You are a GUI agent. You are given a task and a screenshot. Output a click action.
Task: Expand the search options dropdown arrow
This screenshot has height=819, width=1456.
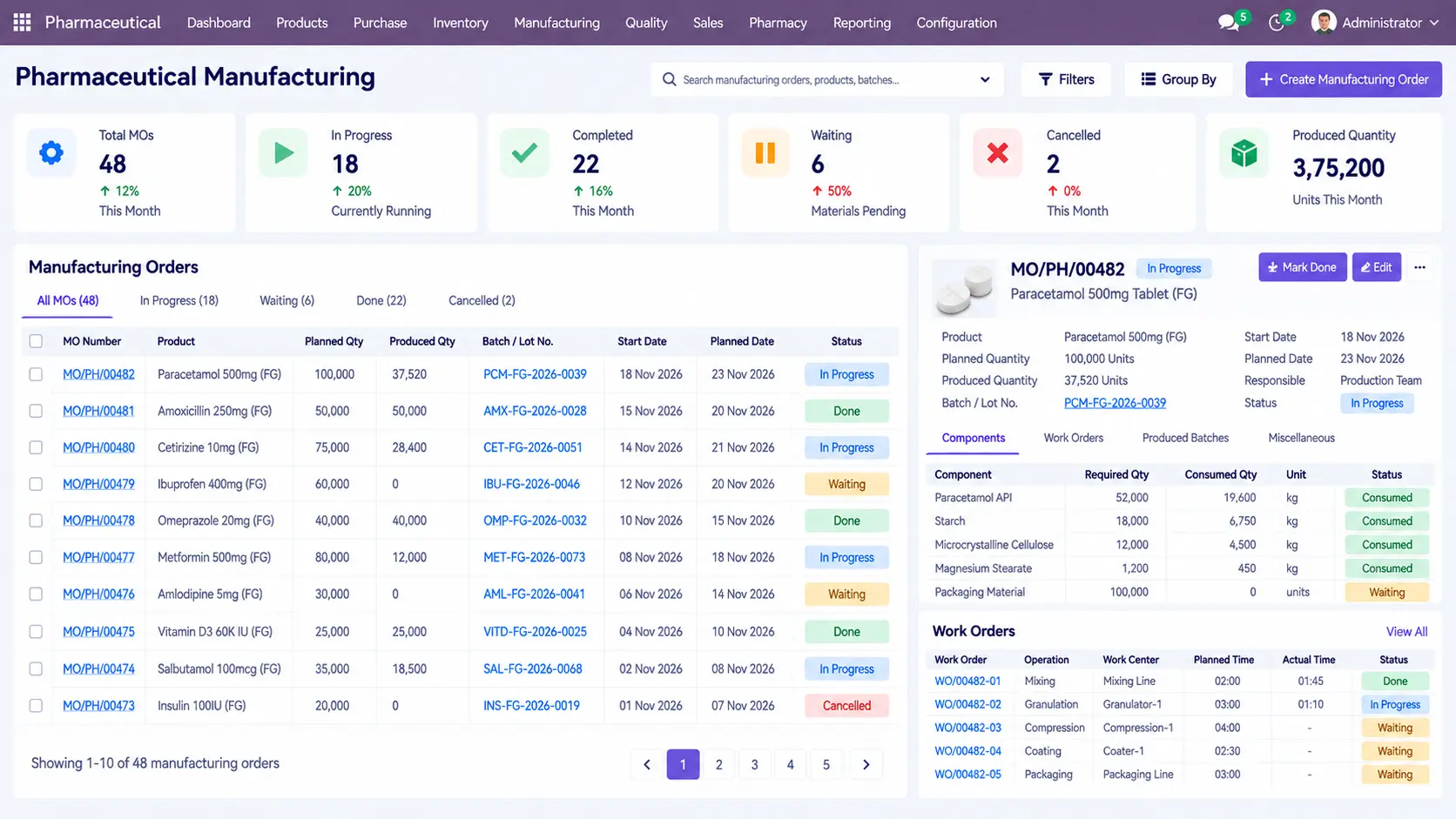(985, 79)
